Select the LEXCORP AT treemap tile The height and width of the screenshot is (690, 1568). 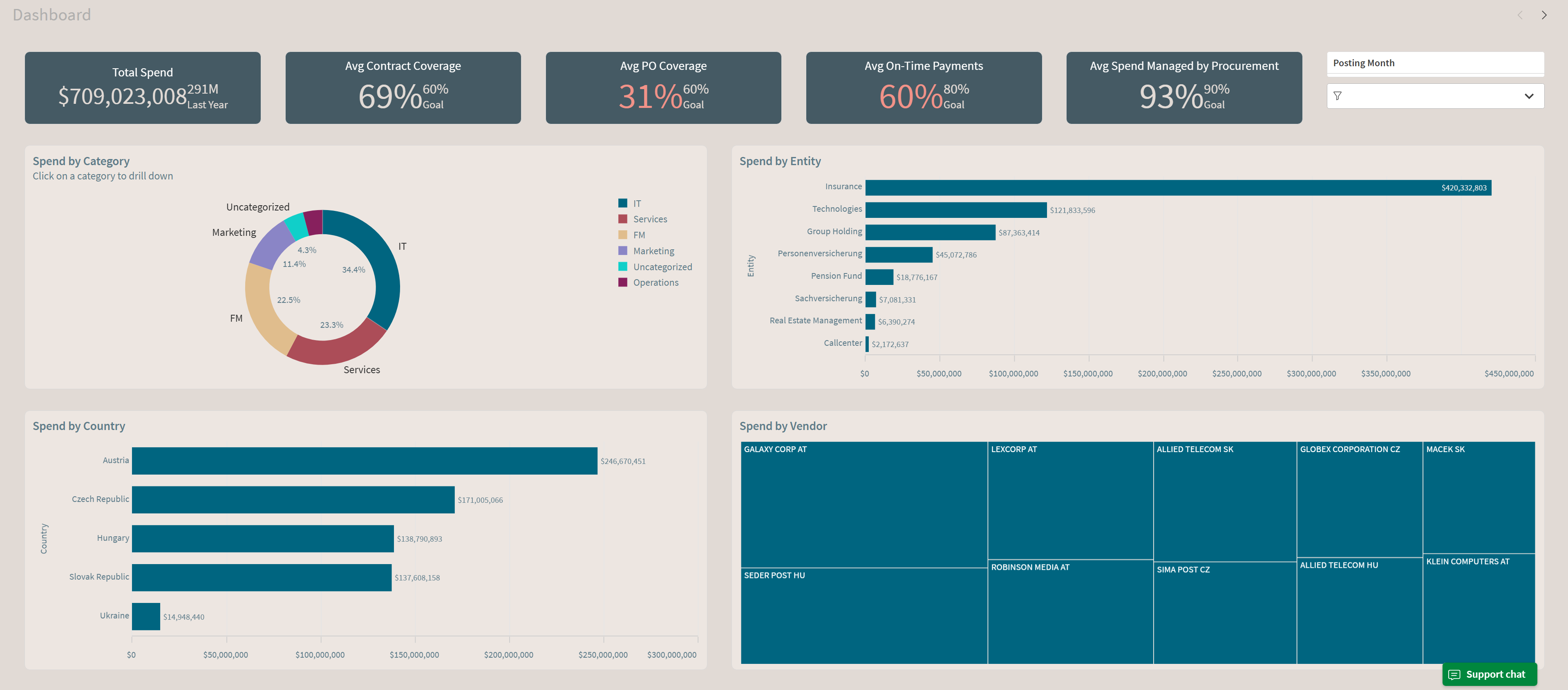[x=1070, y=501]
